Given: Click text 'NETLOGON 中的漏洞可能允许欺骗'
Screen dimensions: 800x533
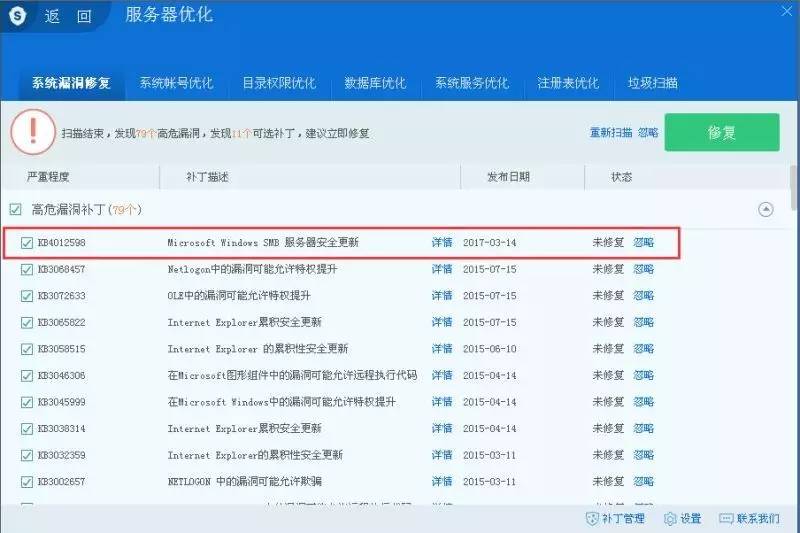Looking at the screenshot, I should pos(244,481).
